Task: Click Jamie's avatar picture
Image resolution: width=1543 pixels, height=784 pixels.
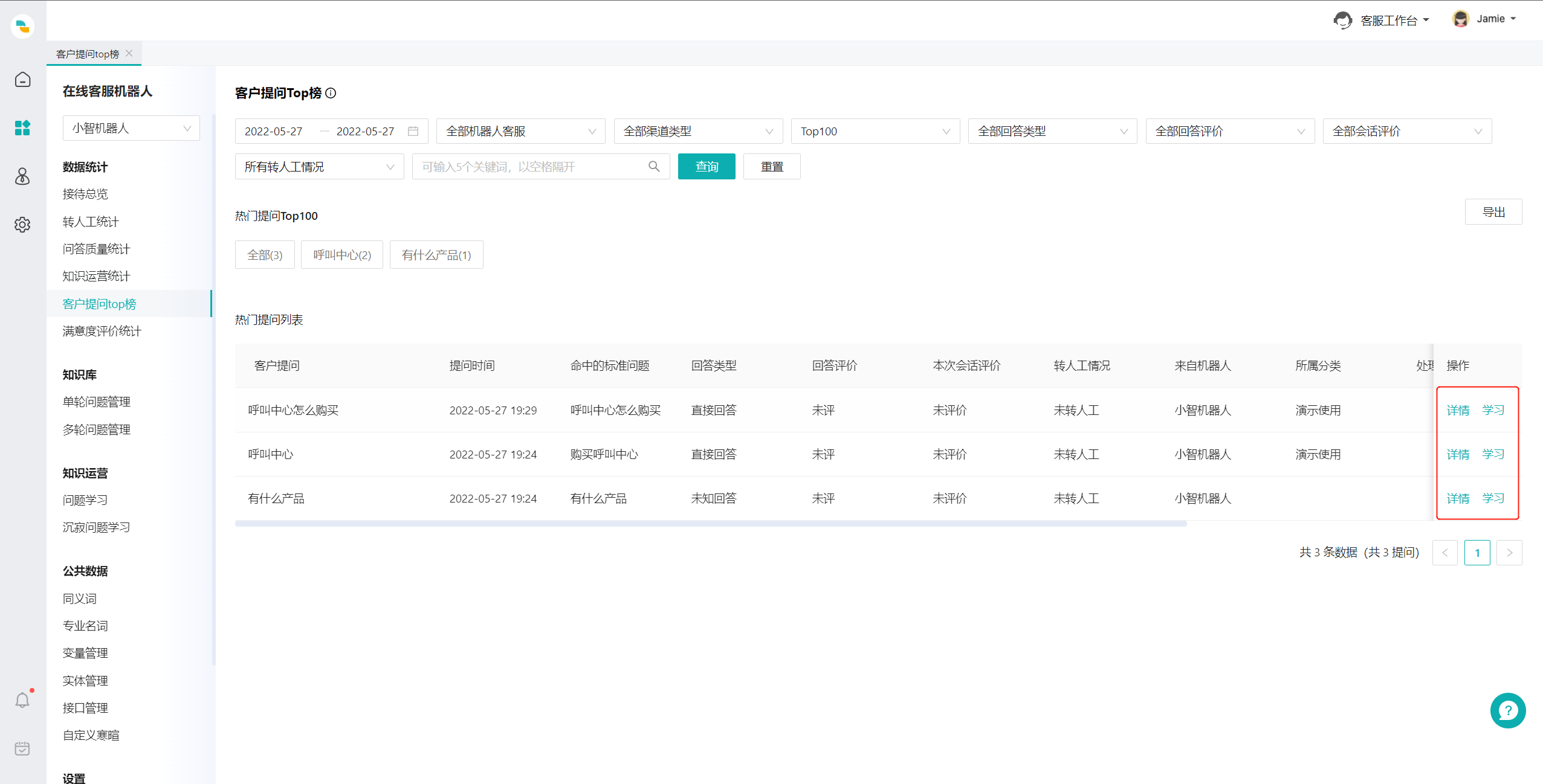Action: coord(1460,19)
